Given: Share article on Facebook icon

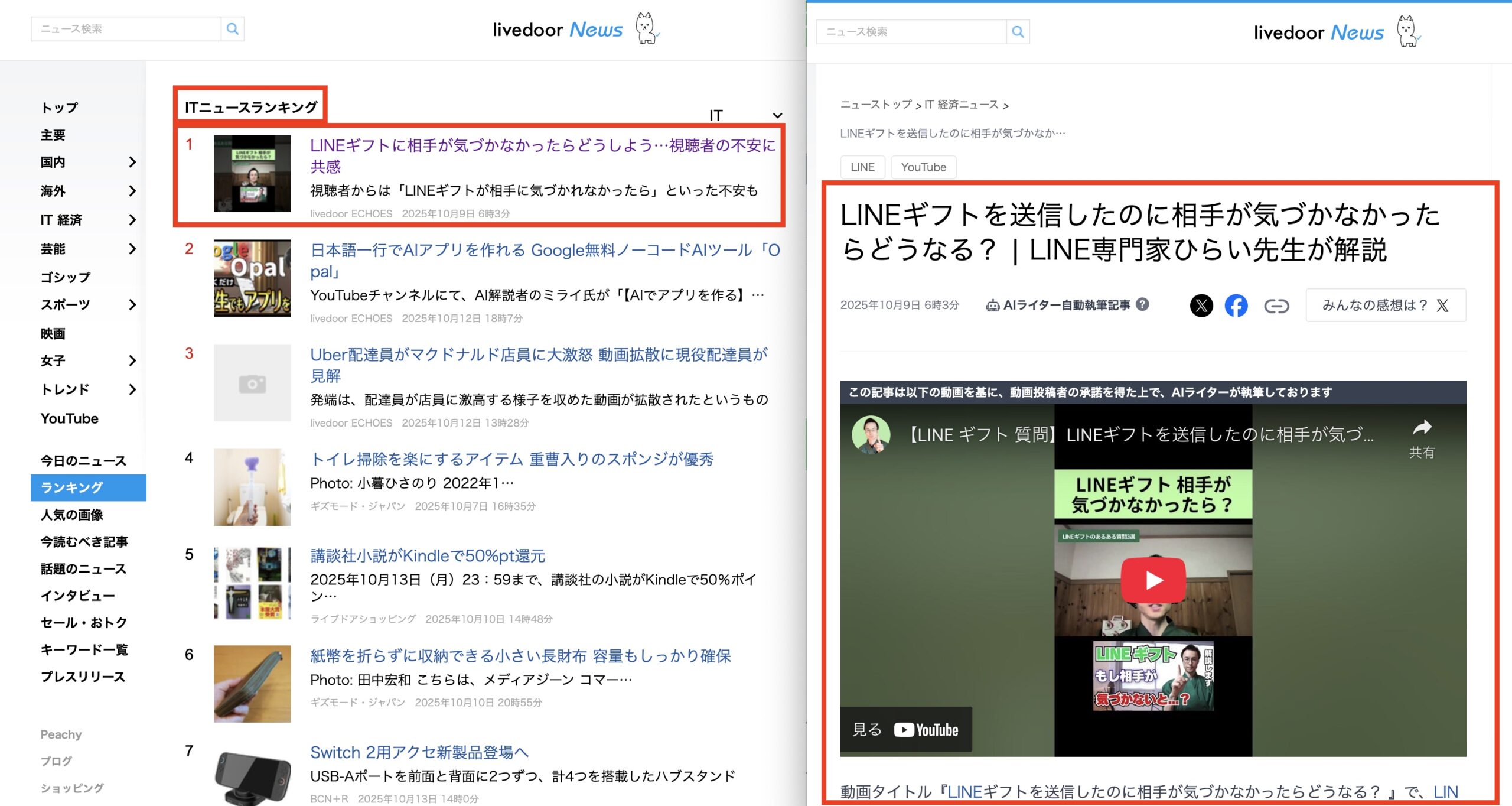Looking at the screenshot, I should coord(1236,305).
